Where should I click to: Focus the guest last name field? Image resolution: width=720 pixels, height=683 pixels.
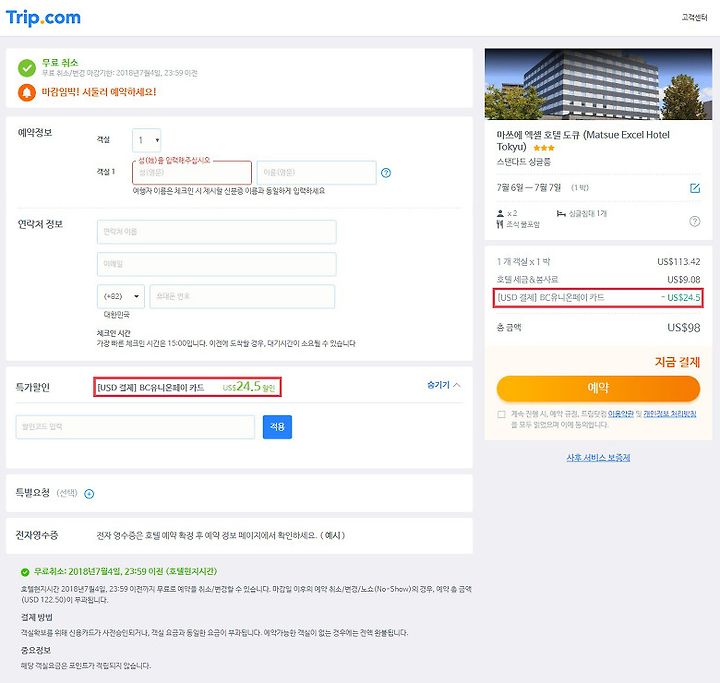pyautogui.click(x=191, y=172)
